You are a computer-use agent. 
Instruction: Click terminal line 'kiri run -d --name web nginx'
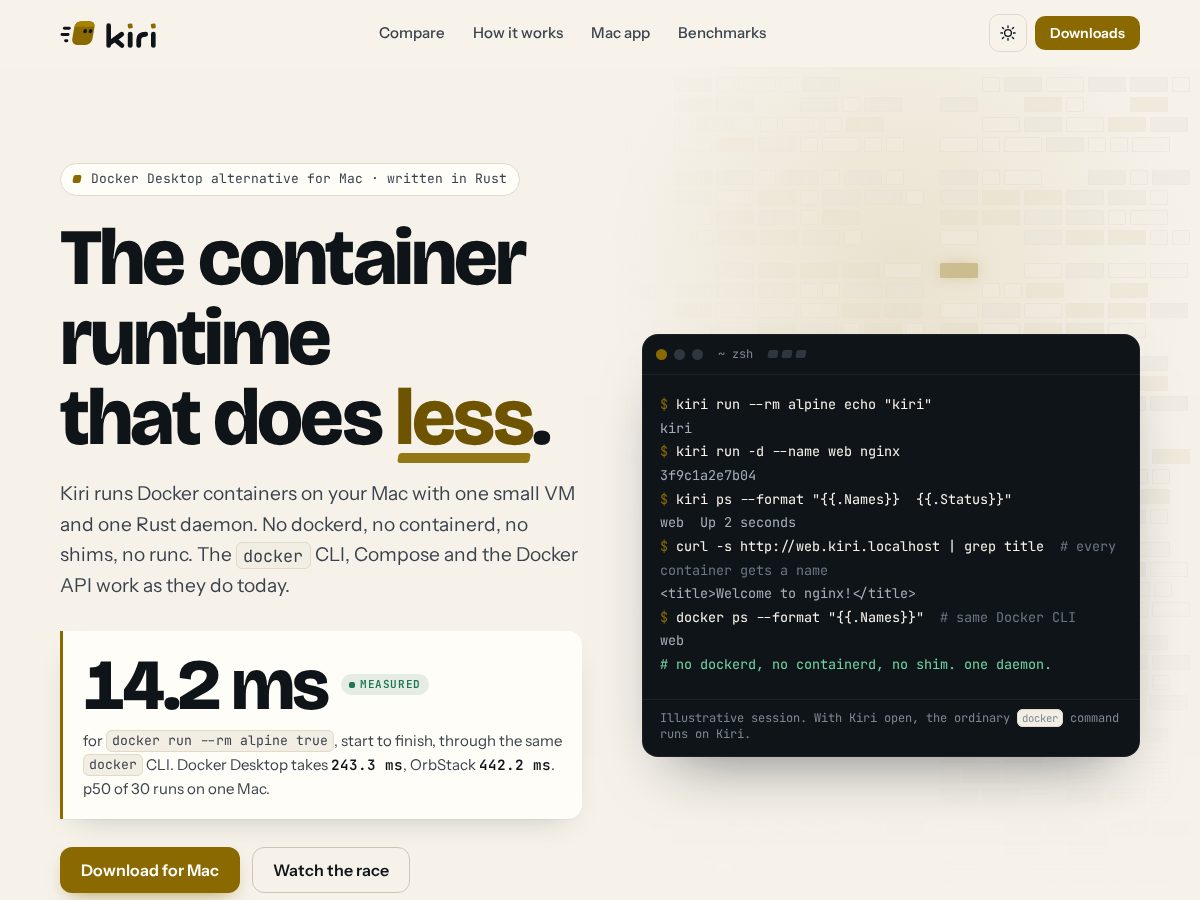780,451
